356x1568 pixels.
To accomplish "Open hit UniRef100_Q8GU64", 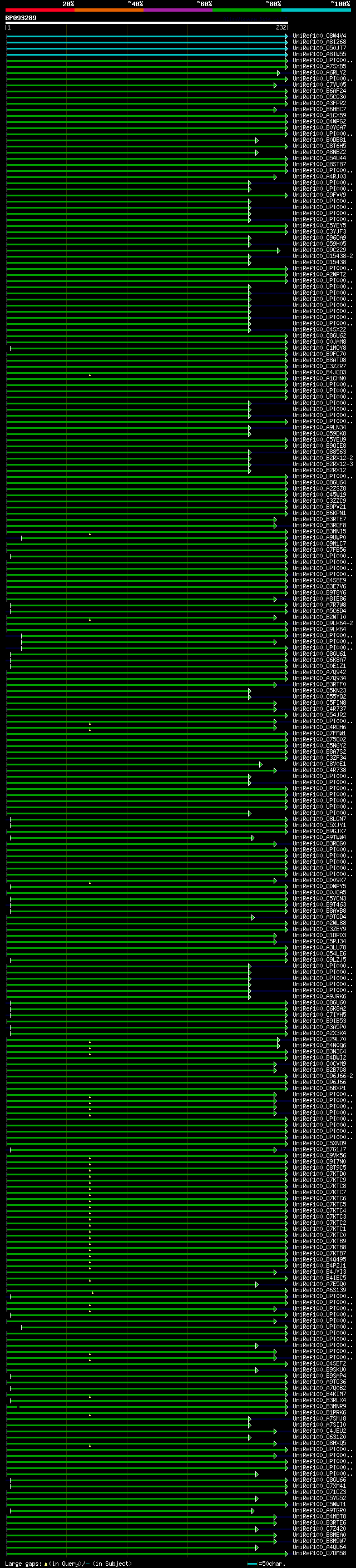I will tap(319, 482).
